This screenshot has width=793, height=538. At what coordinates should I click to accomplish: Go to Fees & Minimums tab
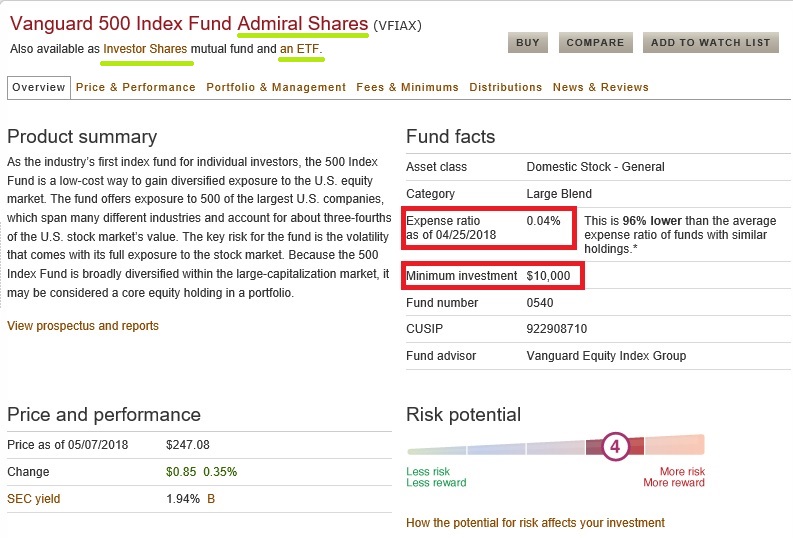click(x=407, y=88)
